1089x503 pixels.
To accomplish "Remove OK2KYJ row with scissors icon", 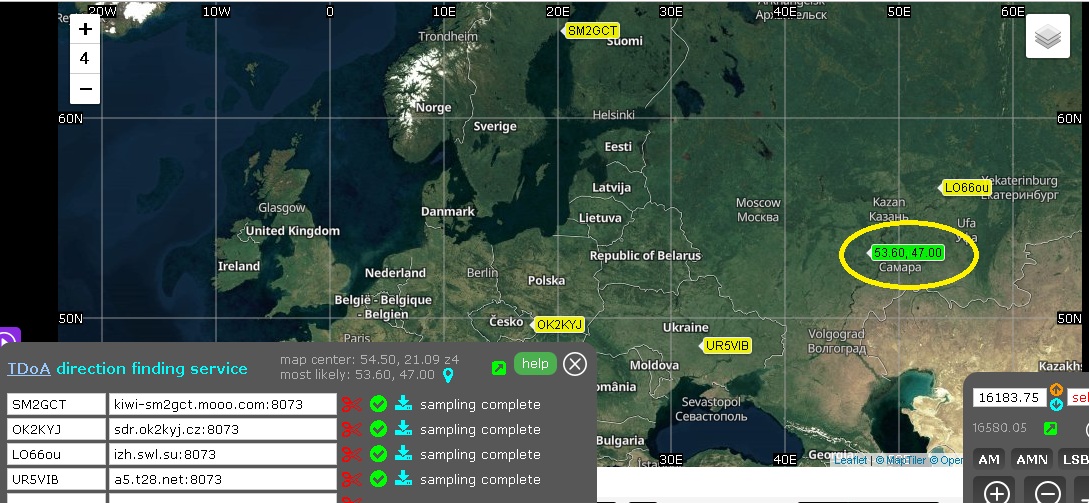I will (x=352, y=429).
